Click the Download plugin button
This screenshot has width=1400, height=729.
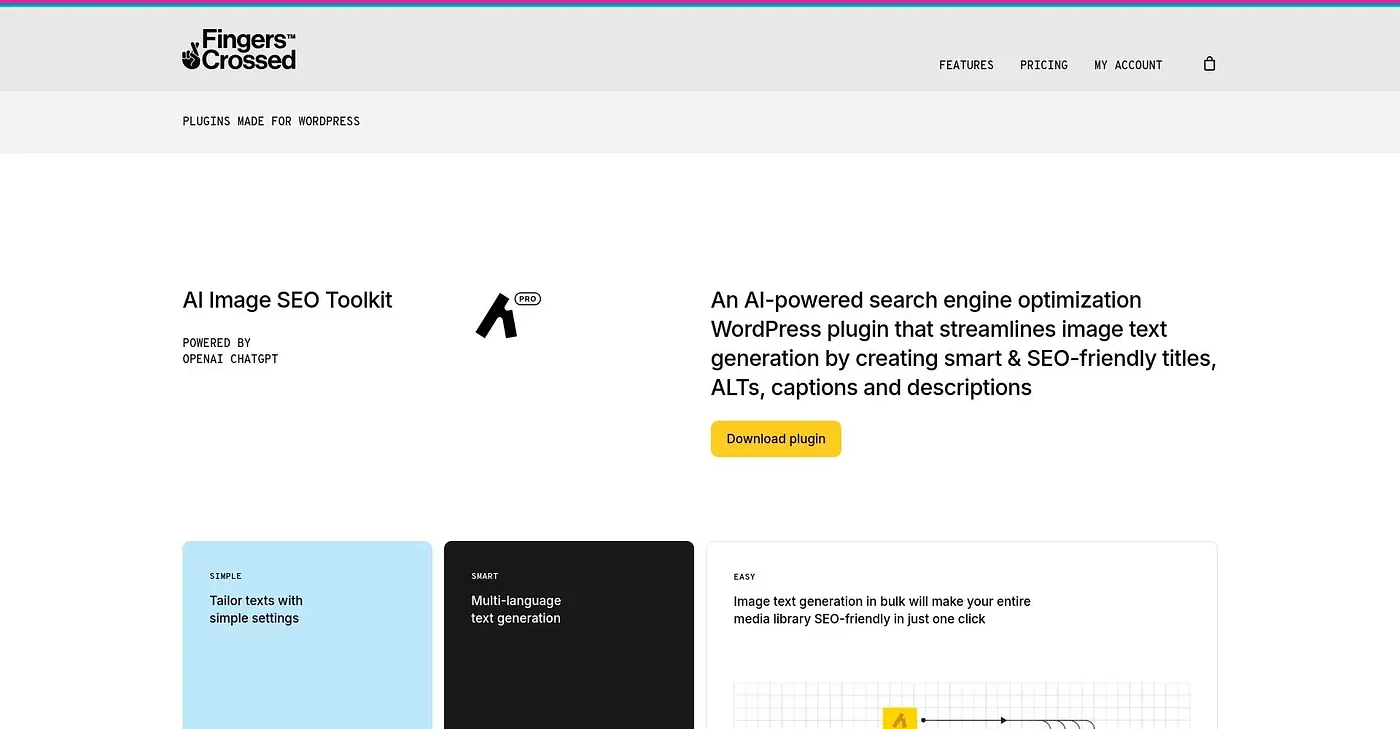tap(776, 439)
